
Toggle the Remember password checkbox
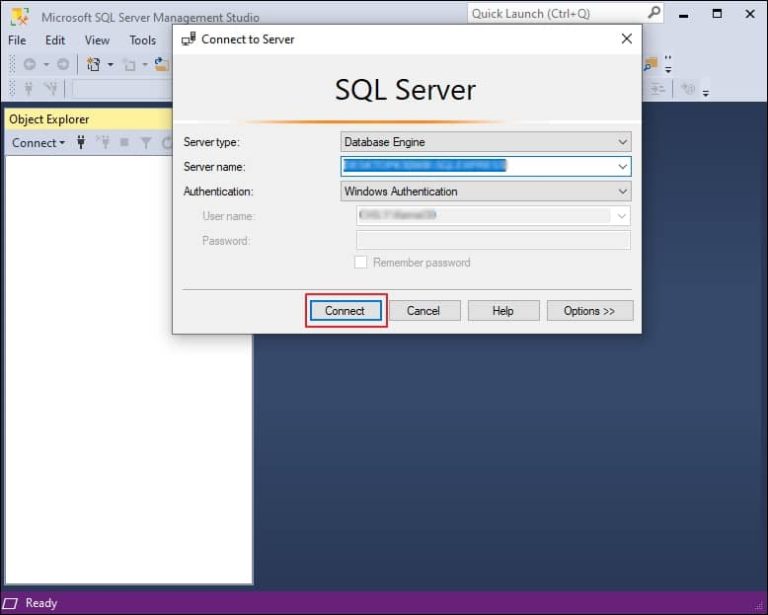click(x=360, y=262)
